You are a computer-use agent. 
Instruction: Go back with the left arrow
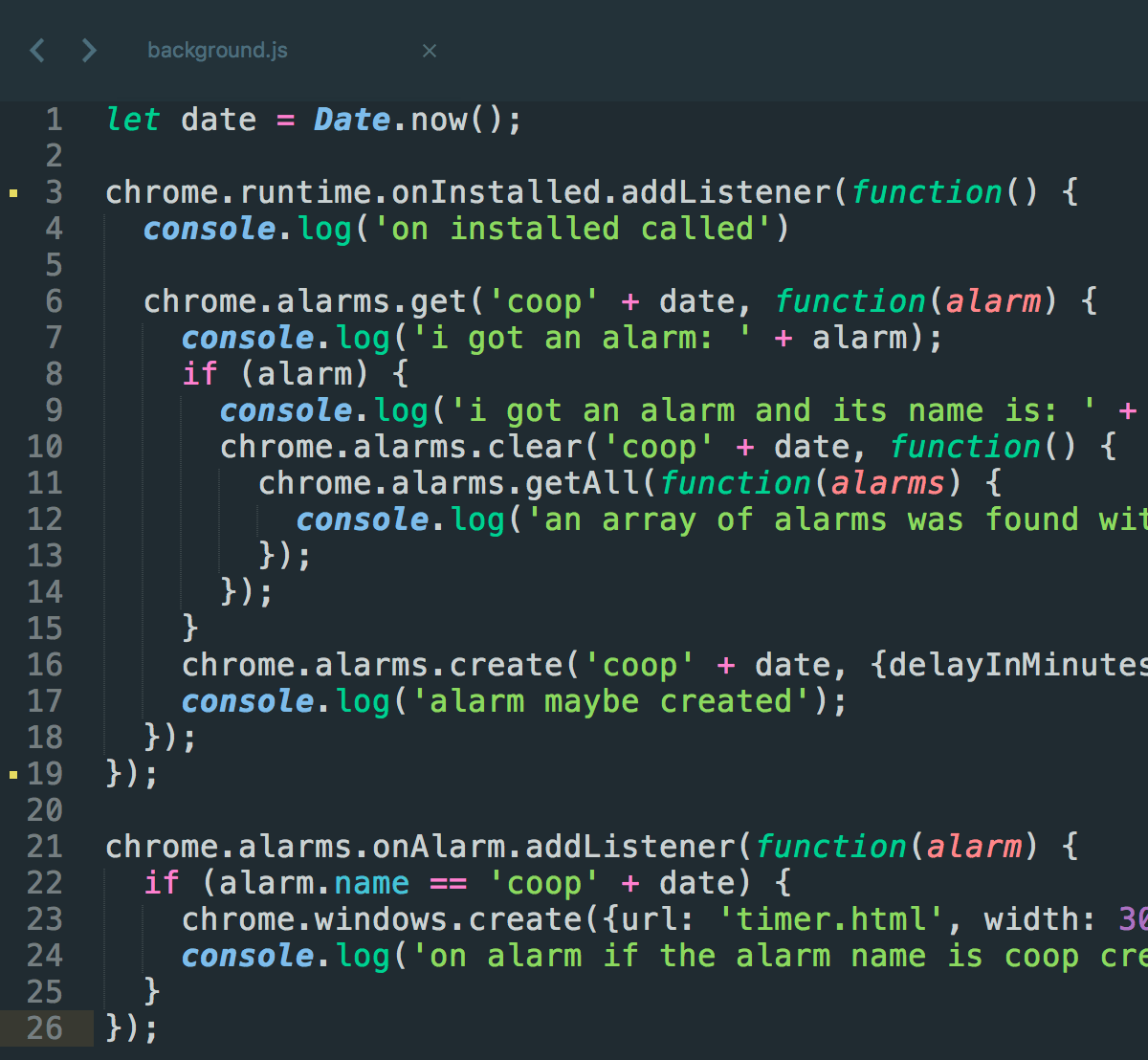tap(37, 50)
